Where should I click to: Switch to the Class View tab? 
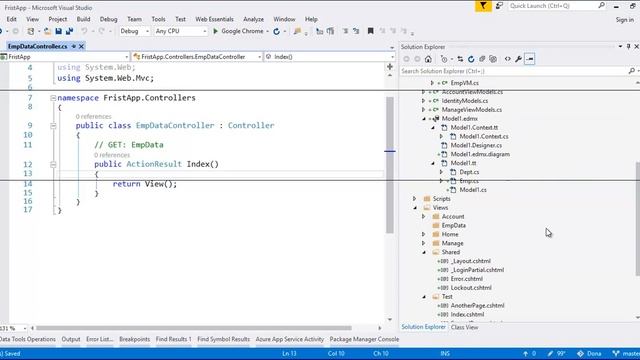point(464,327)
